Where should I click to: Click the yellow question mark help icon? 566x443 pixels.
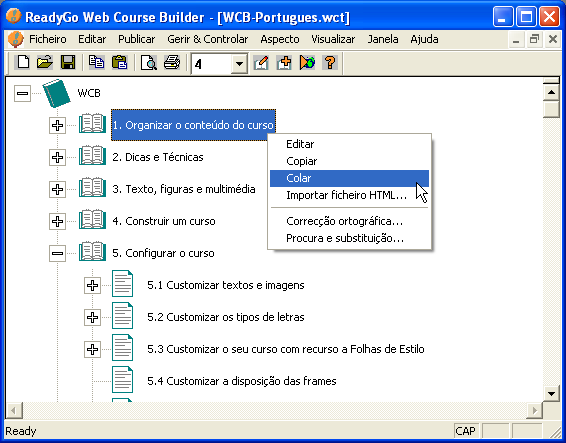[330, 63]
